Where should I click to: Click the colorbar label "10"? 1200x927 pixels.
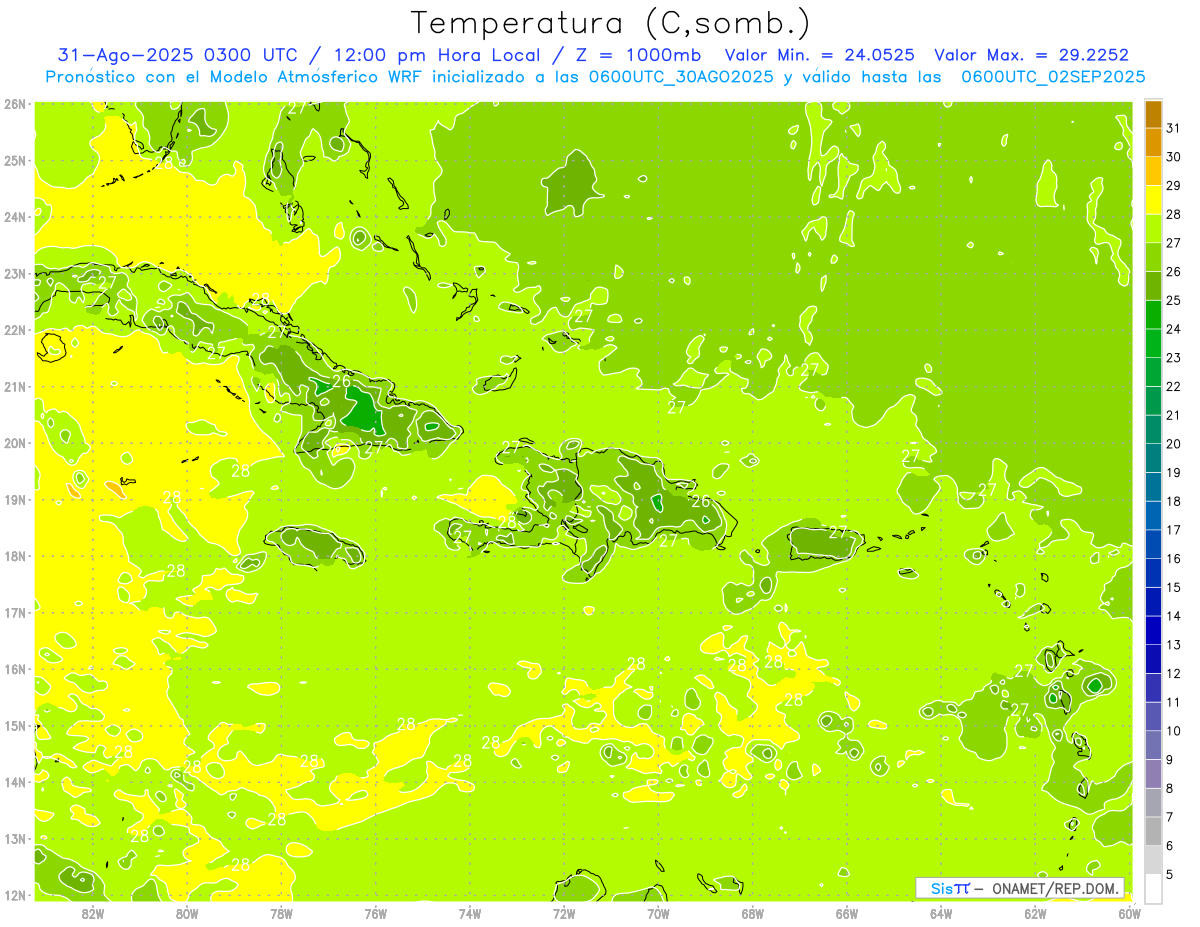tap(1173, 731)
